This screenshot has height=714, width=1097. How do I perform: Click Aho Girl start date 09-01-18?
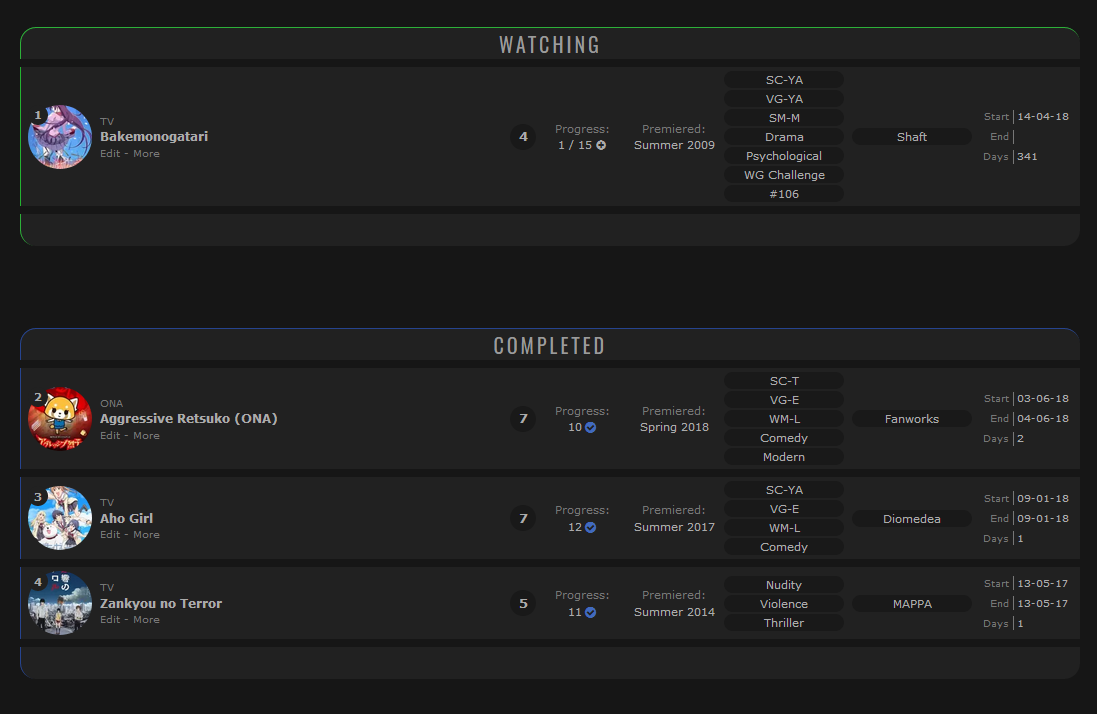click(x=1042, y=499)
